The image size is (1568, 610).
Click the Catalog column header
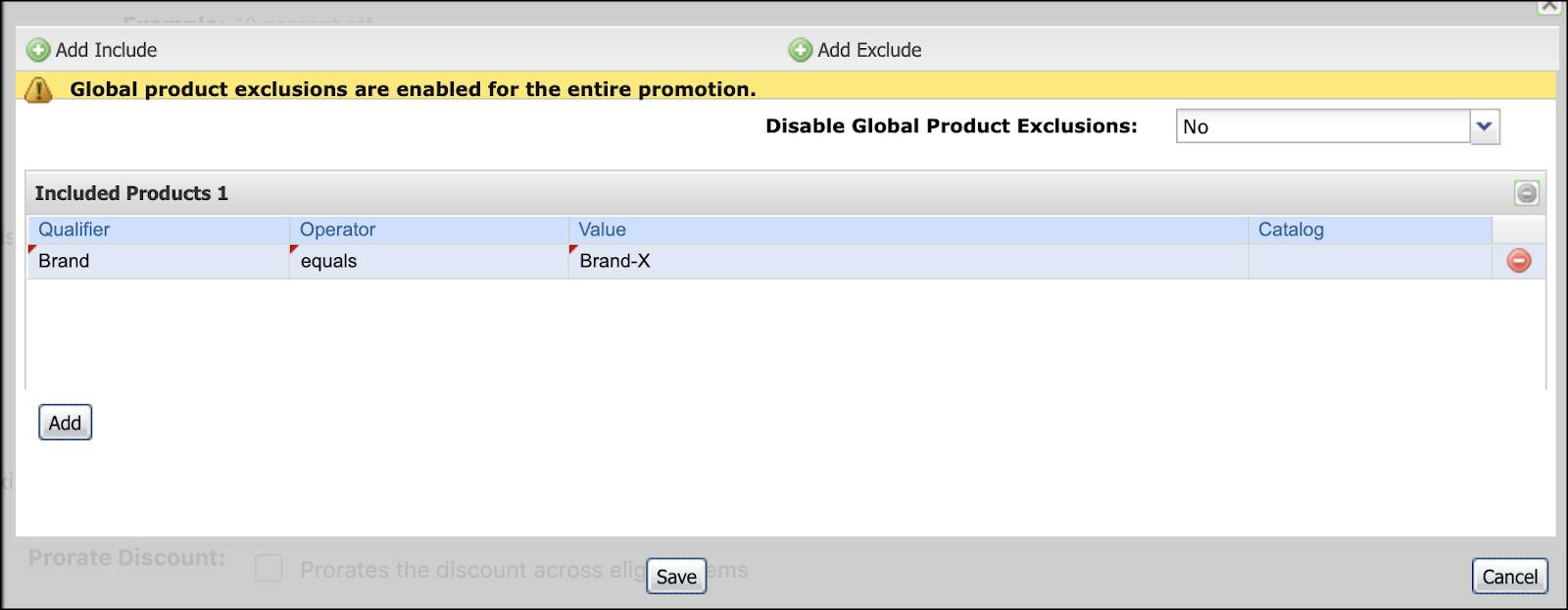tap(1292, 229)
